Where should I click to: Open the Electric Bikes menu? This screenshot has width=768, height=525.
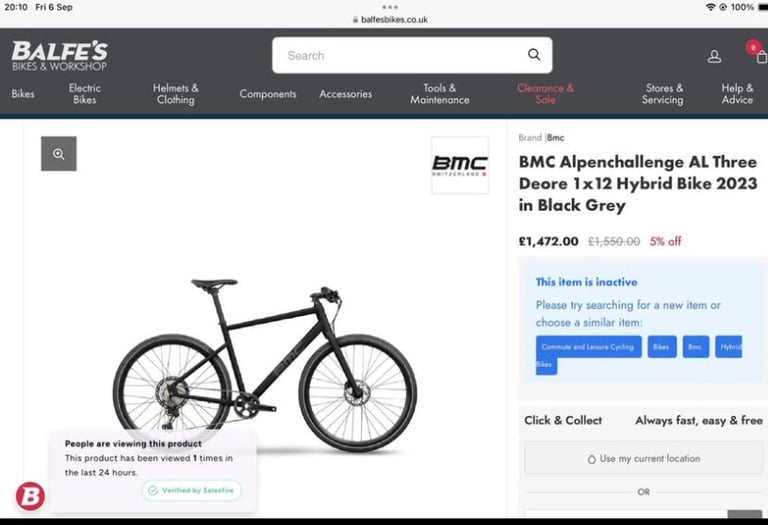click(85, 94)
